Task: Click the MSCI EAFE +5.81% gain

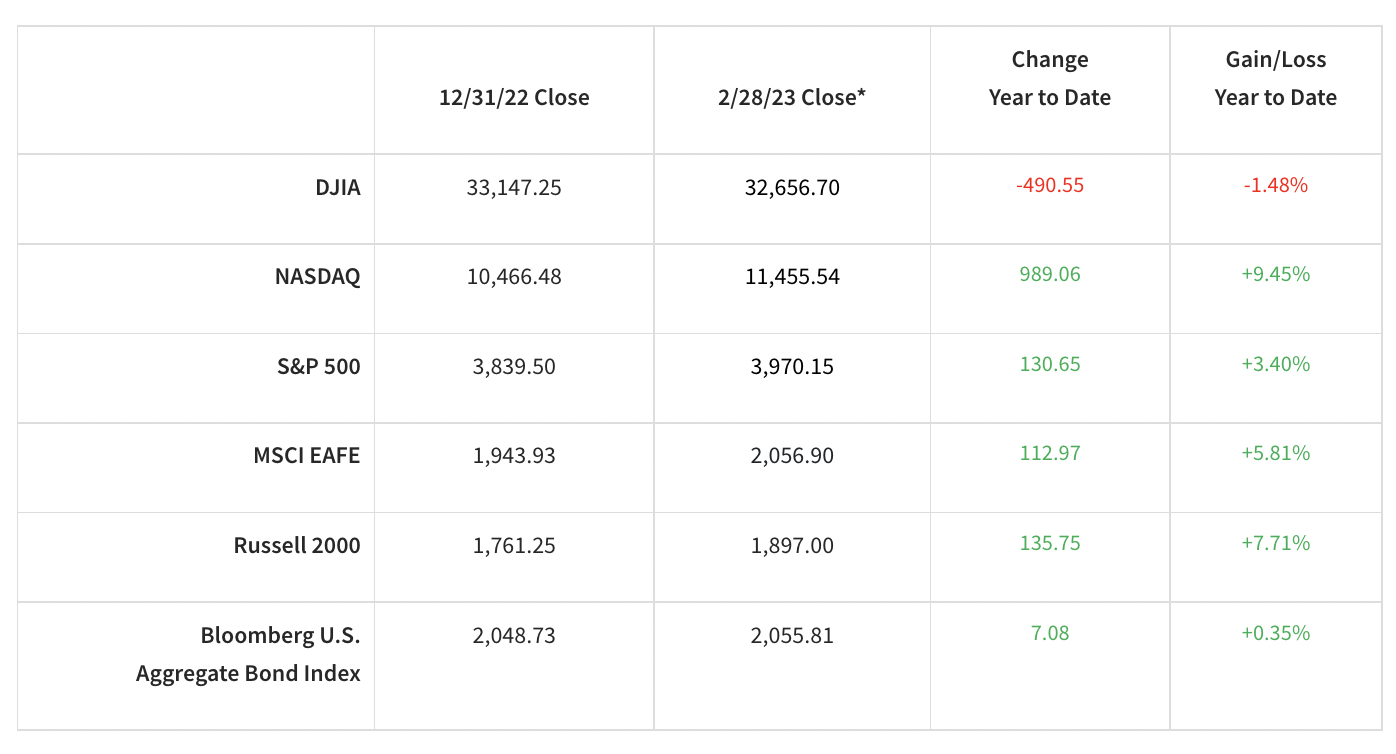Action: 1275,453
